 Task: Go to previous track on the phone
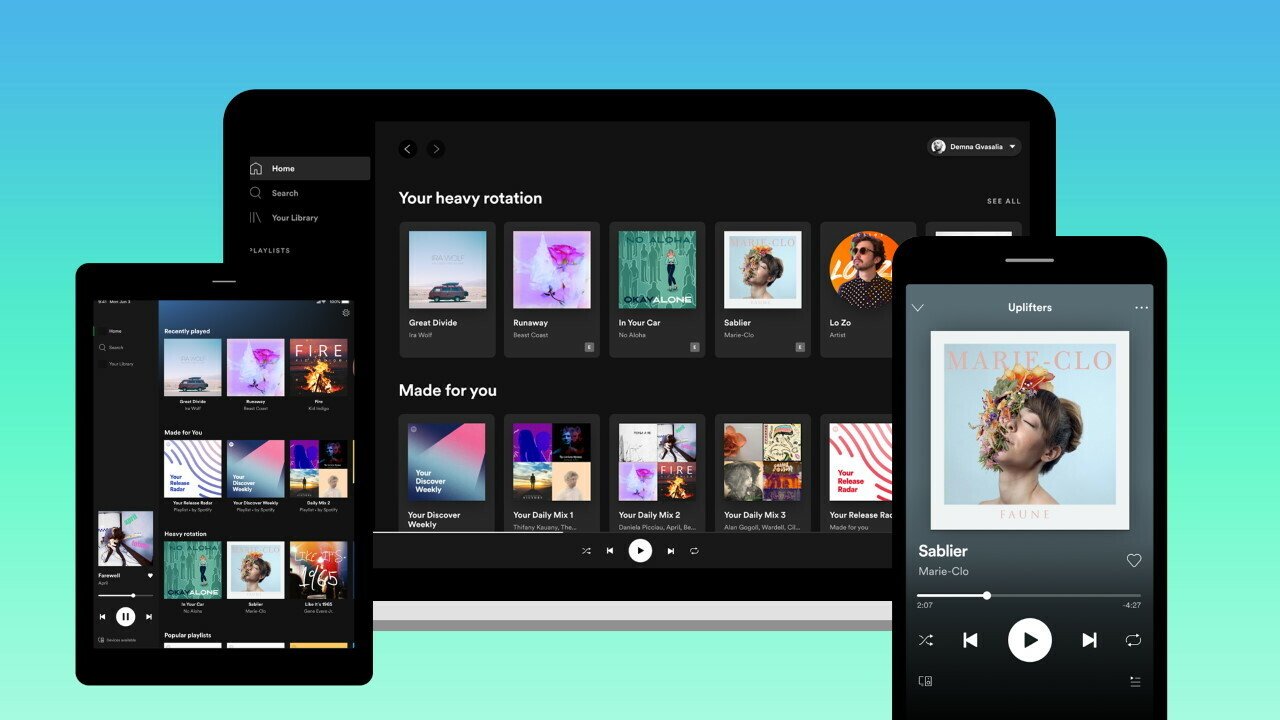click(x=970, y=640)
